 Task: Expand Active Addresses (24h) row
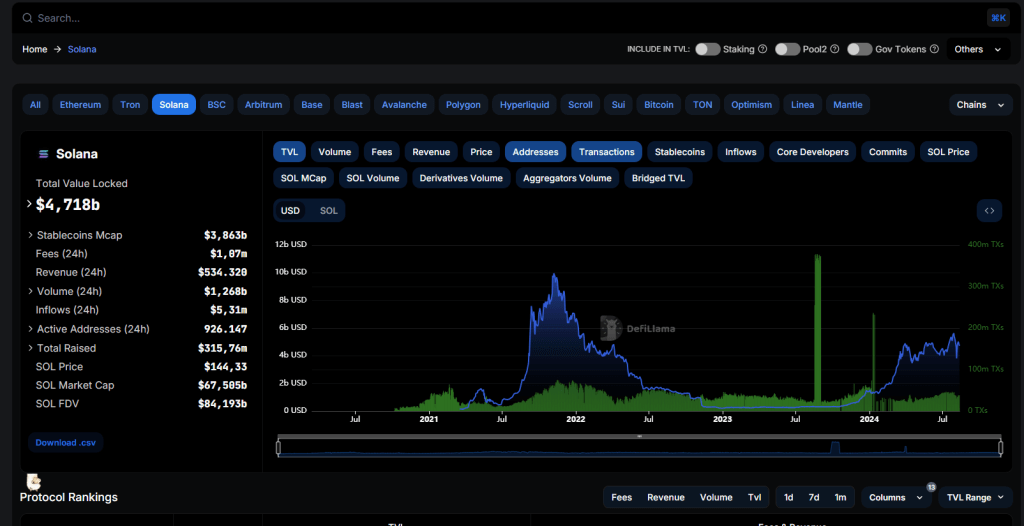coord(31,329)
